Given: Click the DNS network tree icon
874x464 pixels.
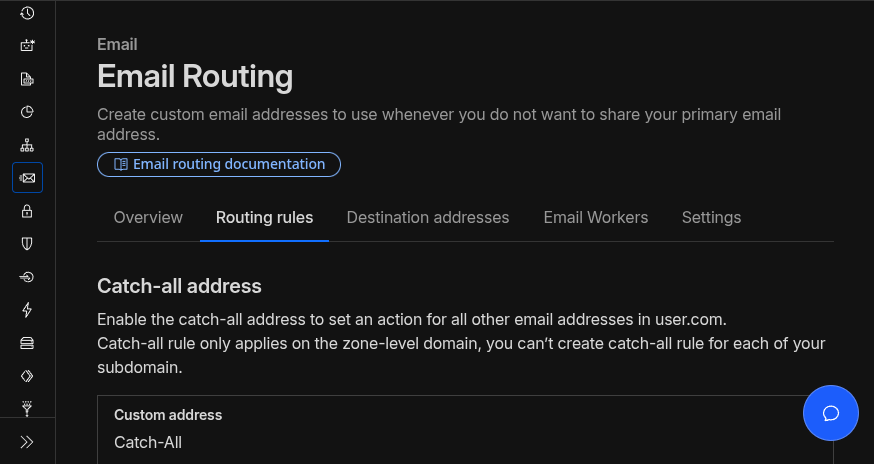Looking at the screenshot, I should [27, 145].
